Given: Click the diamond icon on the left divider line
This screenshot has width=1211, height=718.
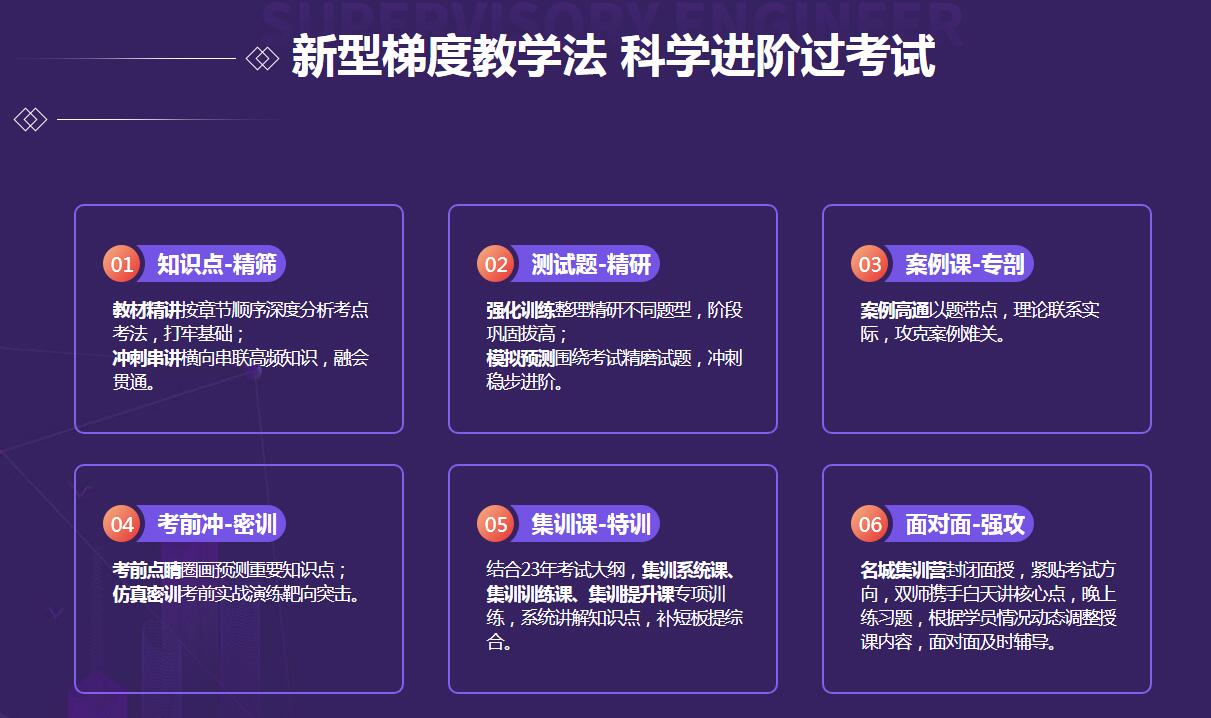Looking at the screenshot, I should pos(30,120).
